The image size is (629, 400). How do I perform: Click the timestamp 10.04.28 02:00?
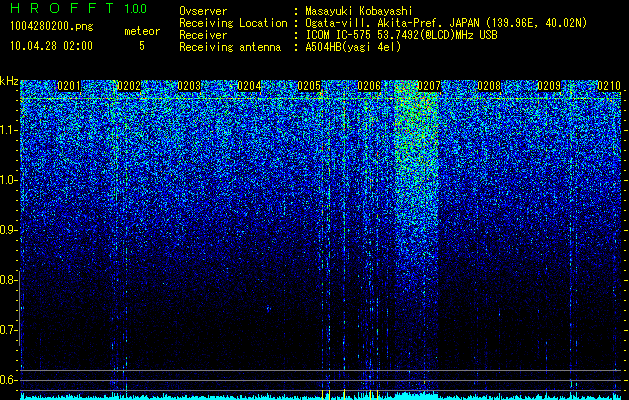[x=51, y=46]
